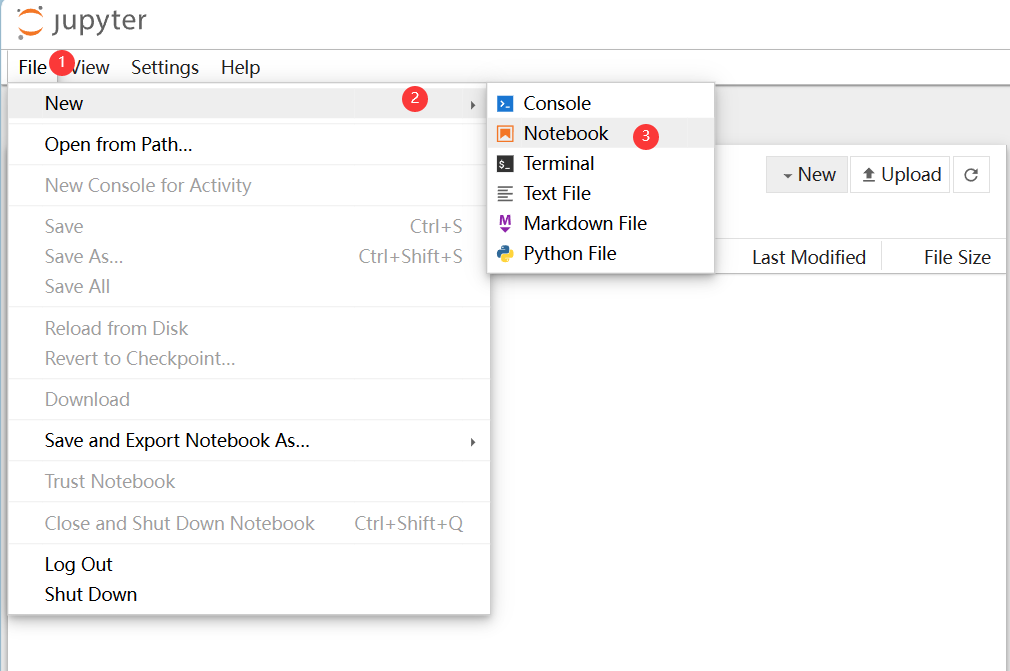Click the Python File icon
Viewport: 1010px width, 671px height.
pos(506,254)
